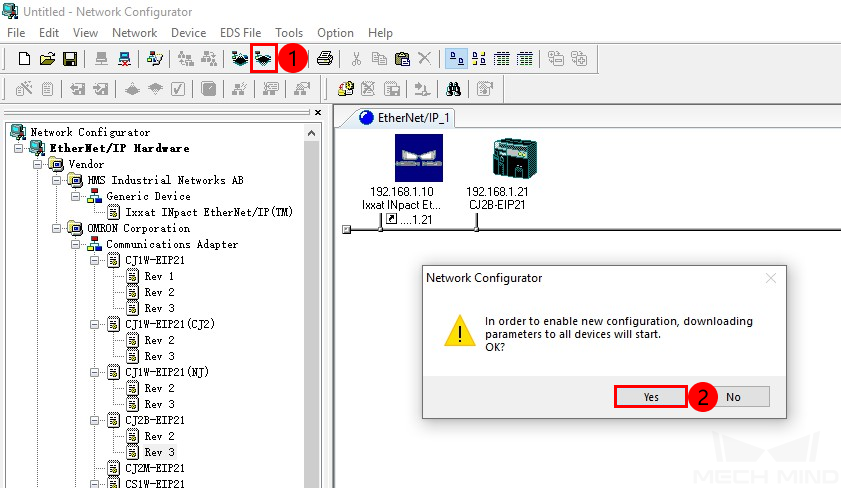Collapse the CJ1W-EIP21(CJ2) node
The height and width of the screenshot is (488, 841).
tap(94, 324)
